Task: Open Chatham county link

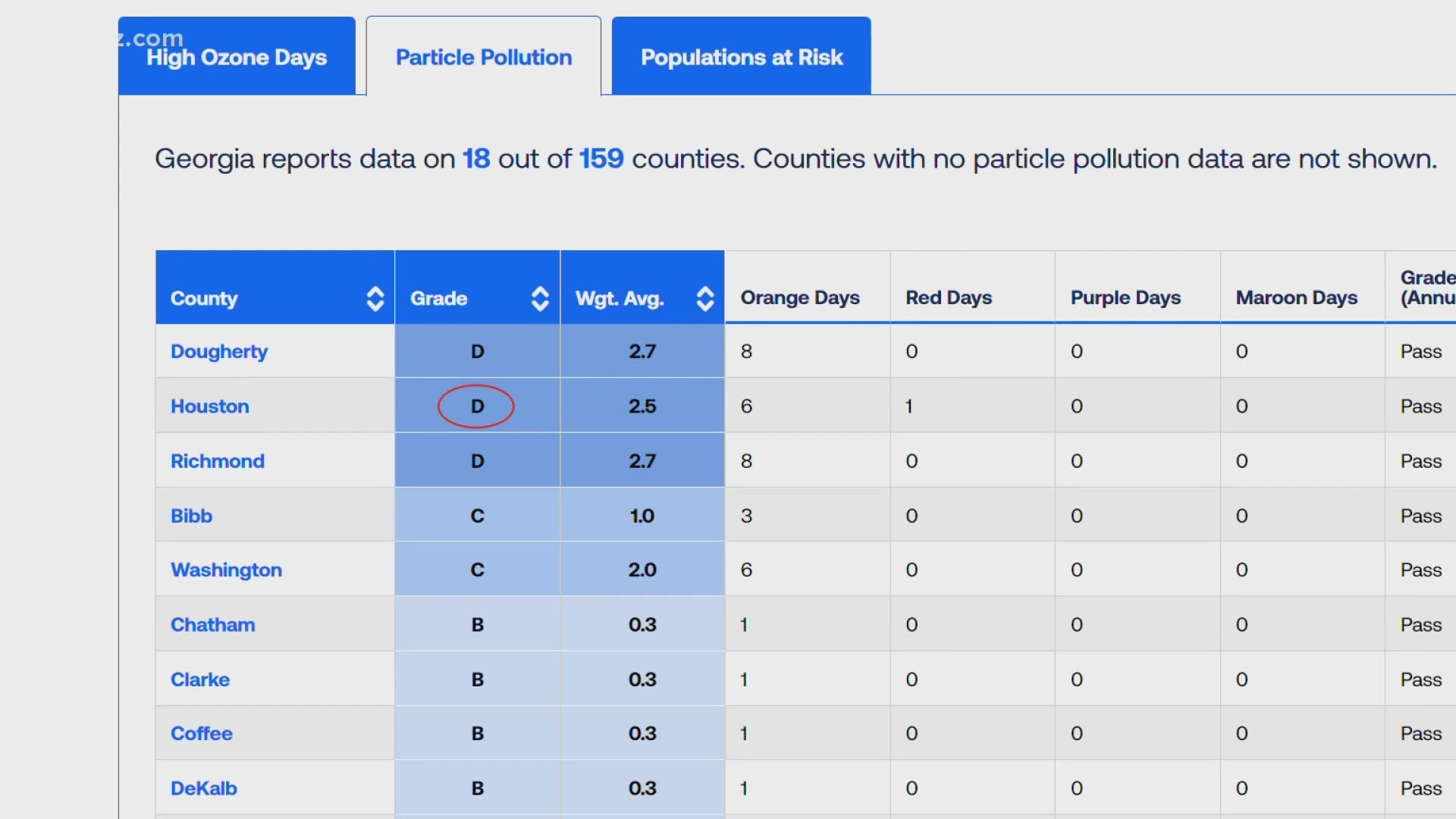Action: (213, 625)
